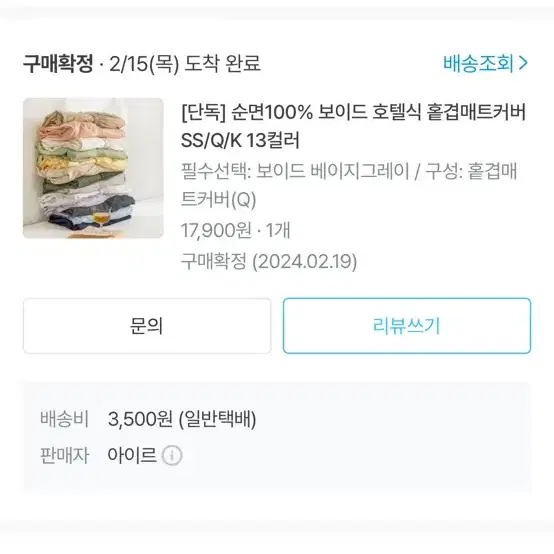Tap 2/15(목) 도착 완료 arrival text
This screenshot has height=554, width=554.
point(185,64)
